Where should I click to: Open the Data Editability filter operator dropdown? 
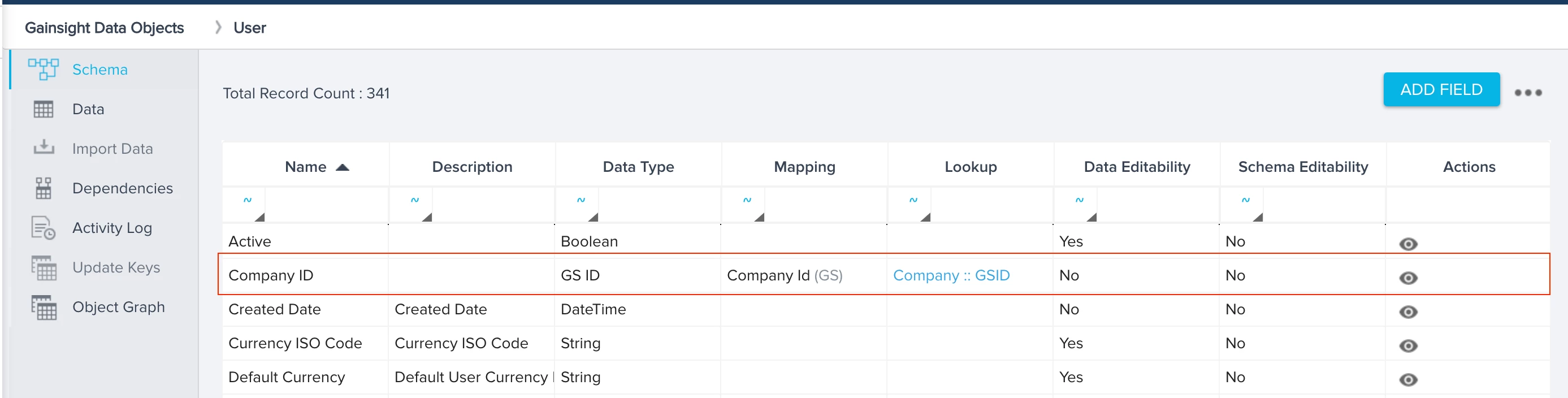pos(1076,206)
